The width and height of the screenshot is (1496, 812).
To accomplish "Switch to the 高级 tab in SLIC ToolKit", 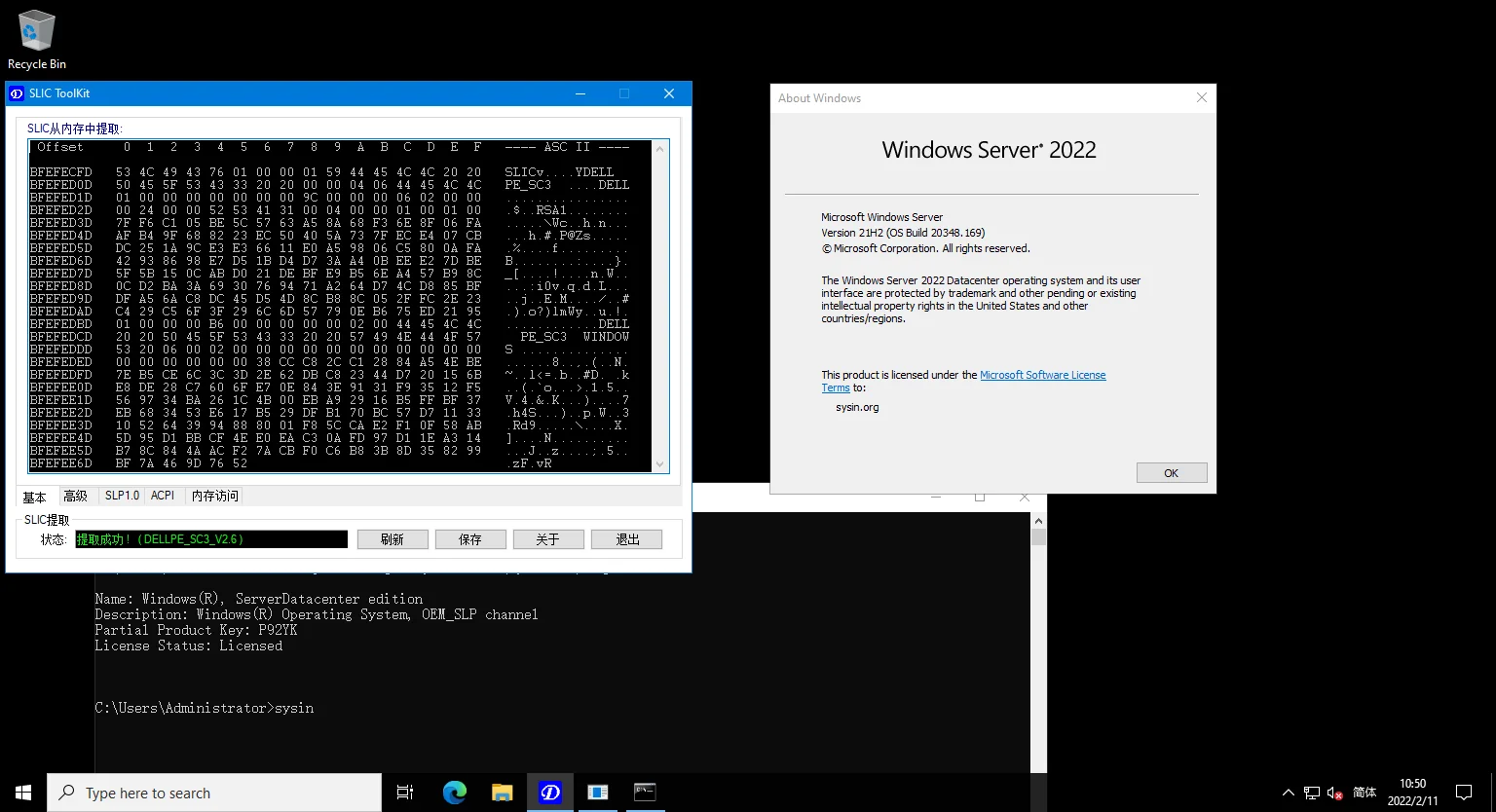I will coord(76,496).
